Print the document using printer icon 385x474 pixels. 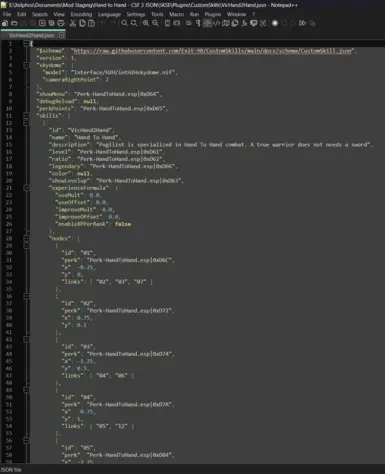pyautogui.click(x=61, y=23)
